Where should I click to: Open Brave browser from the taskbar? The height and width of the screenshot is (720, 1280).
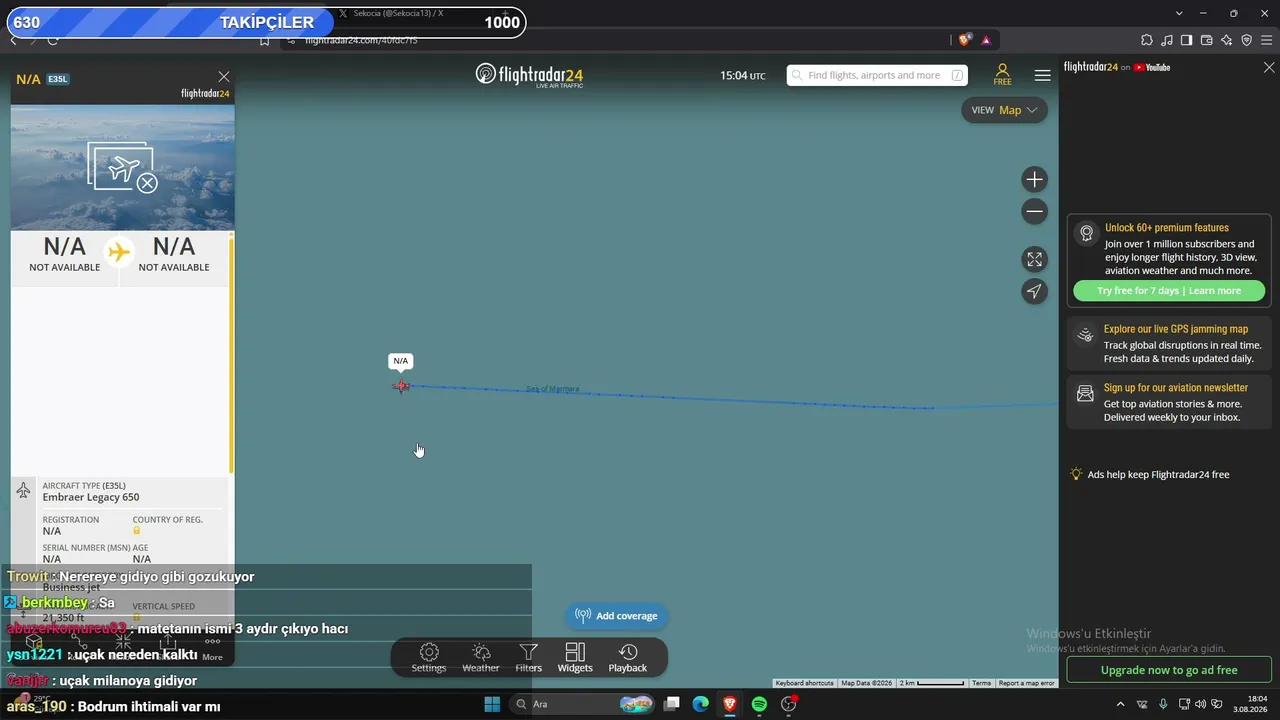pos(730,704)
